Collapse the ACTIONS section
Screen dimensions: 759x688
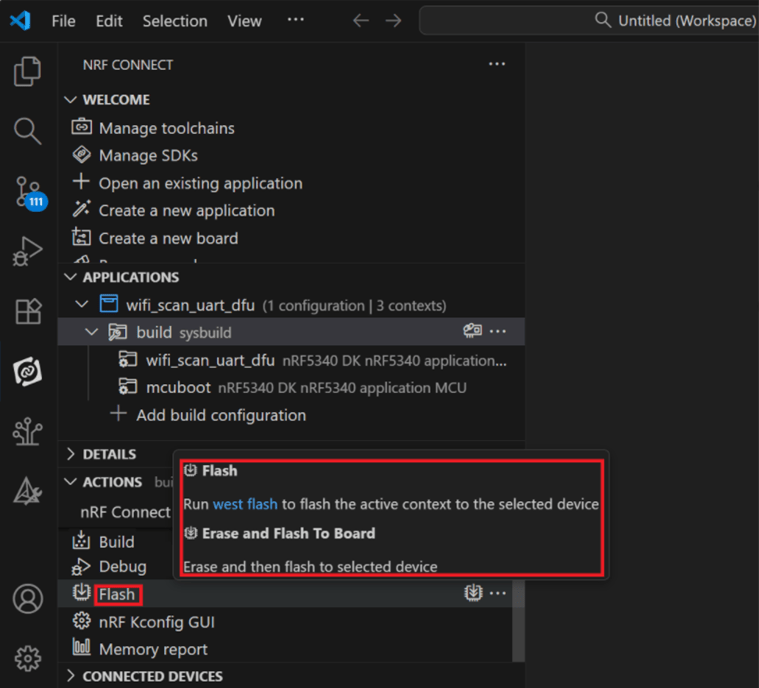71,482
